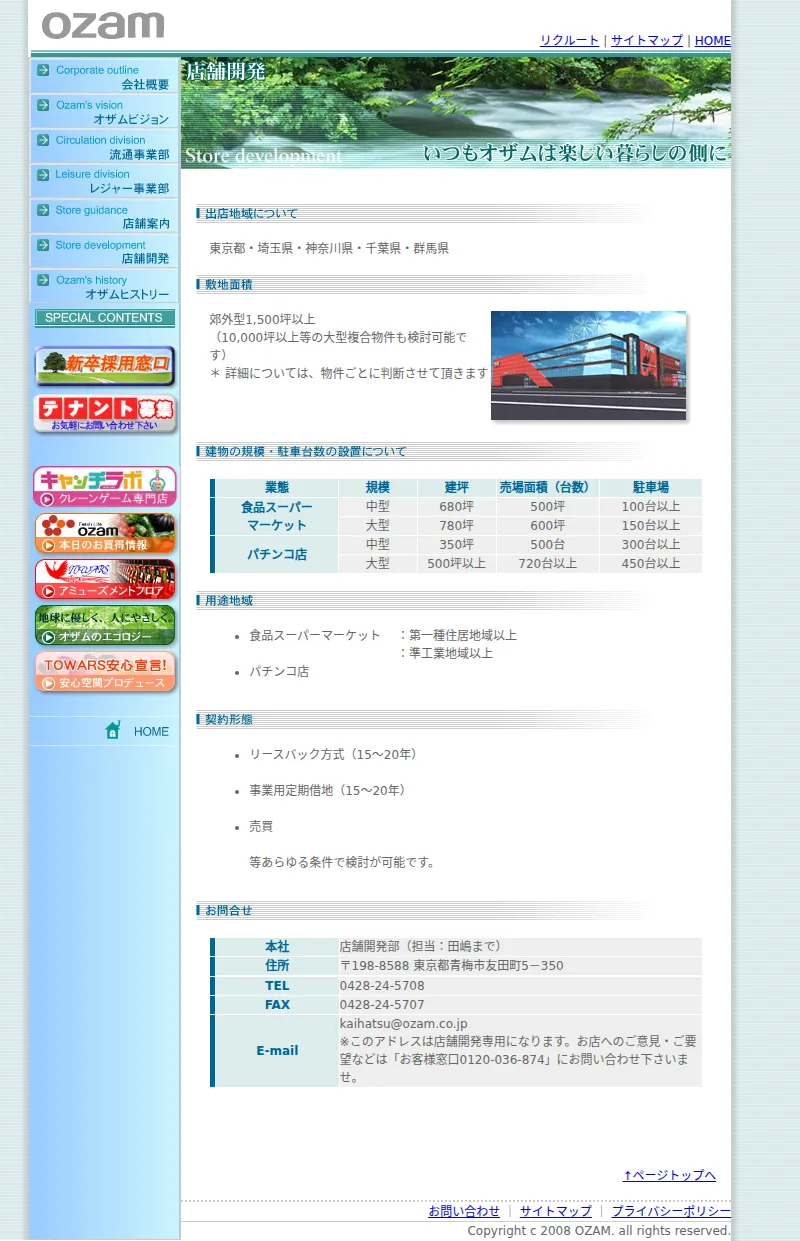This screenshot has width=800, height=1241.
Task: Click the arrow icon beside Ozam's vision
Action: [43, 105]
